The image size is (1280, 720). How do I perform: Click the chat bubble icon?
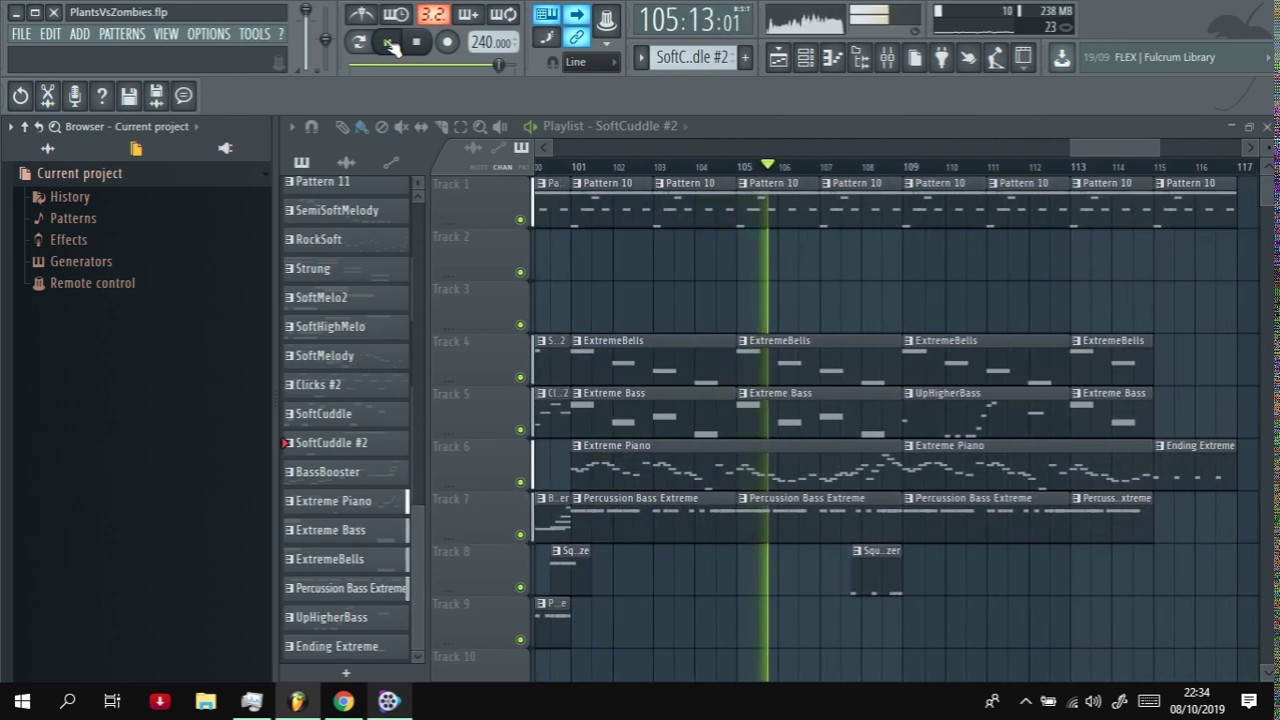click(183, 96)
